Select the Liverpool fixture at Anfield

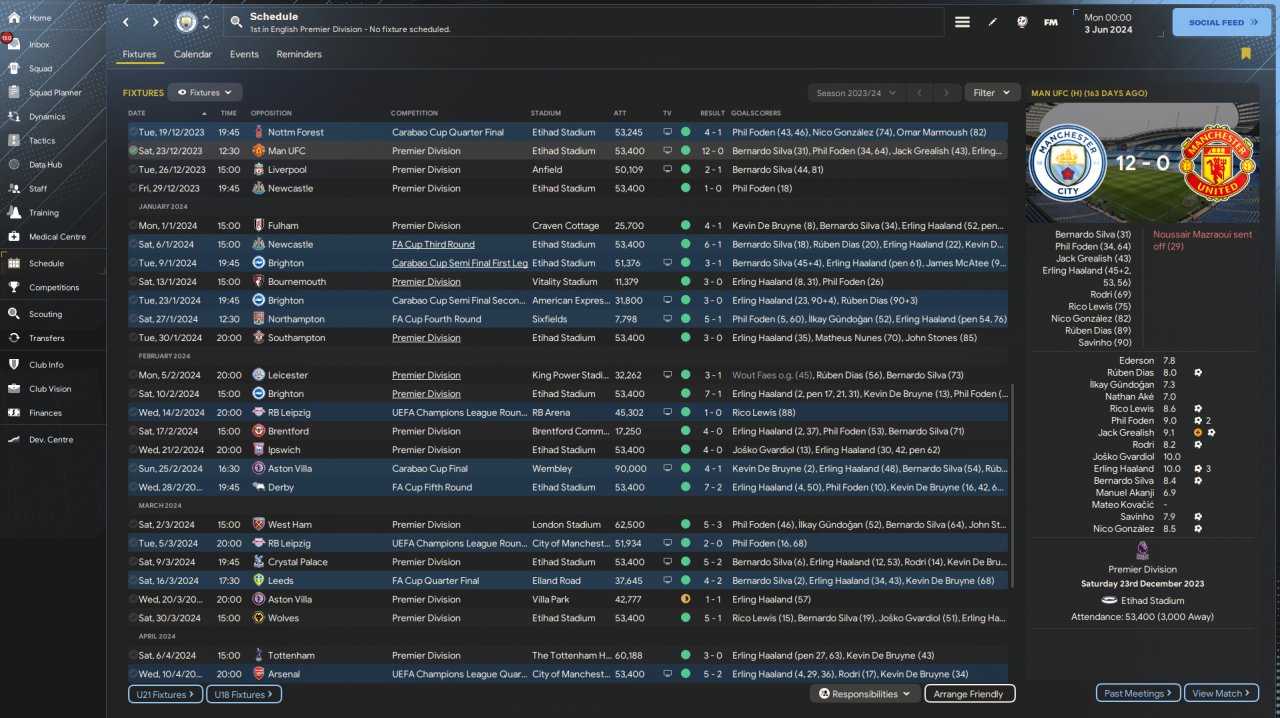pos(568,169)
